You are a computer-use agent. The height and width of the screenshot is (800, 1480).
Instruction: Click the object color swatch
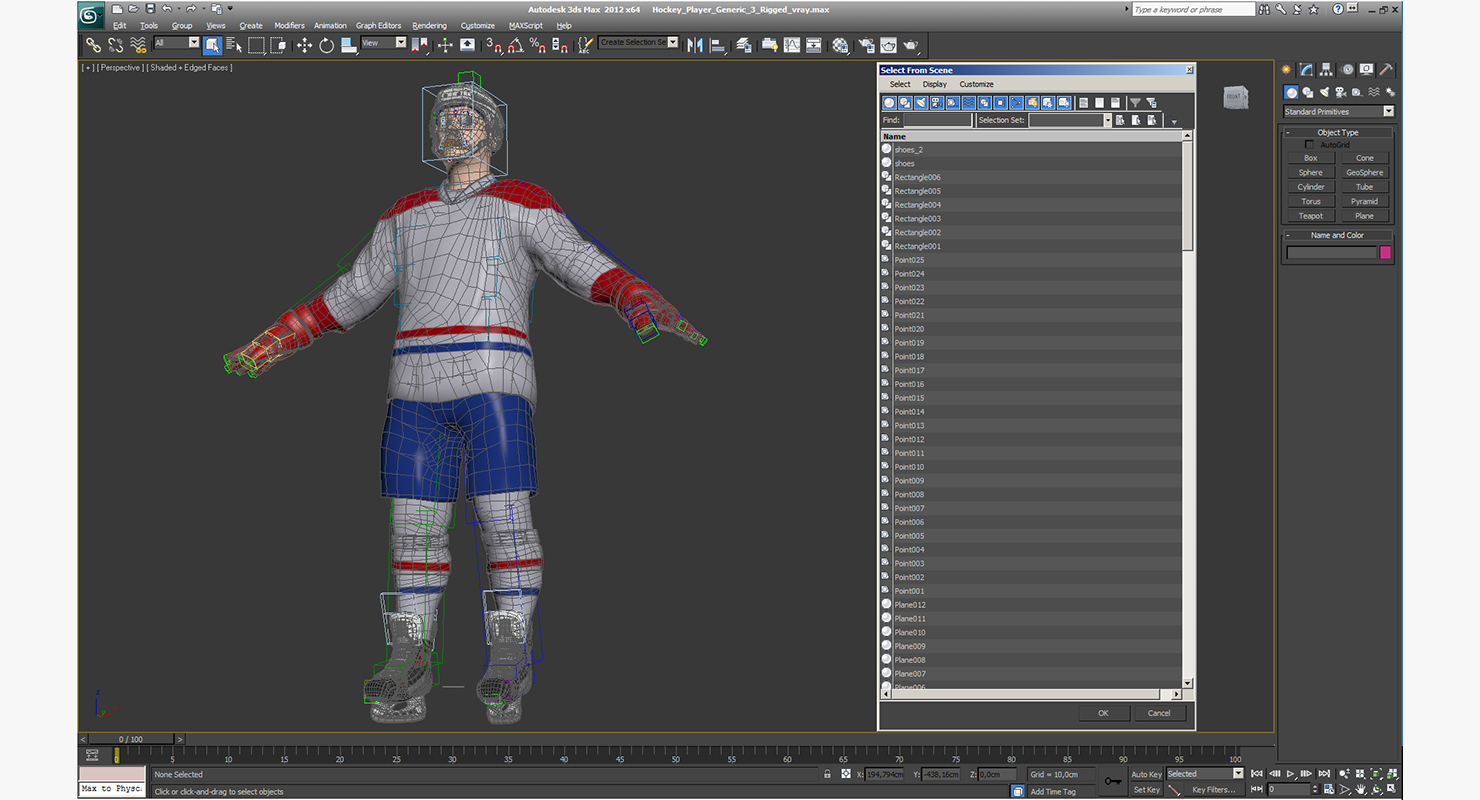click(1385, 253)
